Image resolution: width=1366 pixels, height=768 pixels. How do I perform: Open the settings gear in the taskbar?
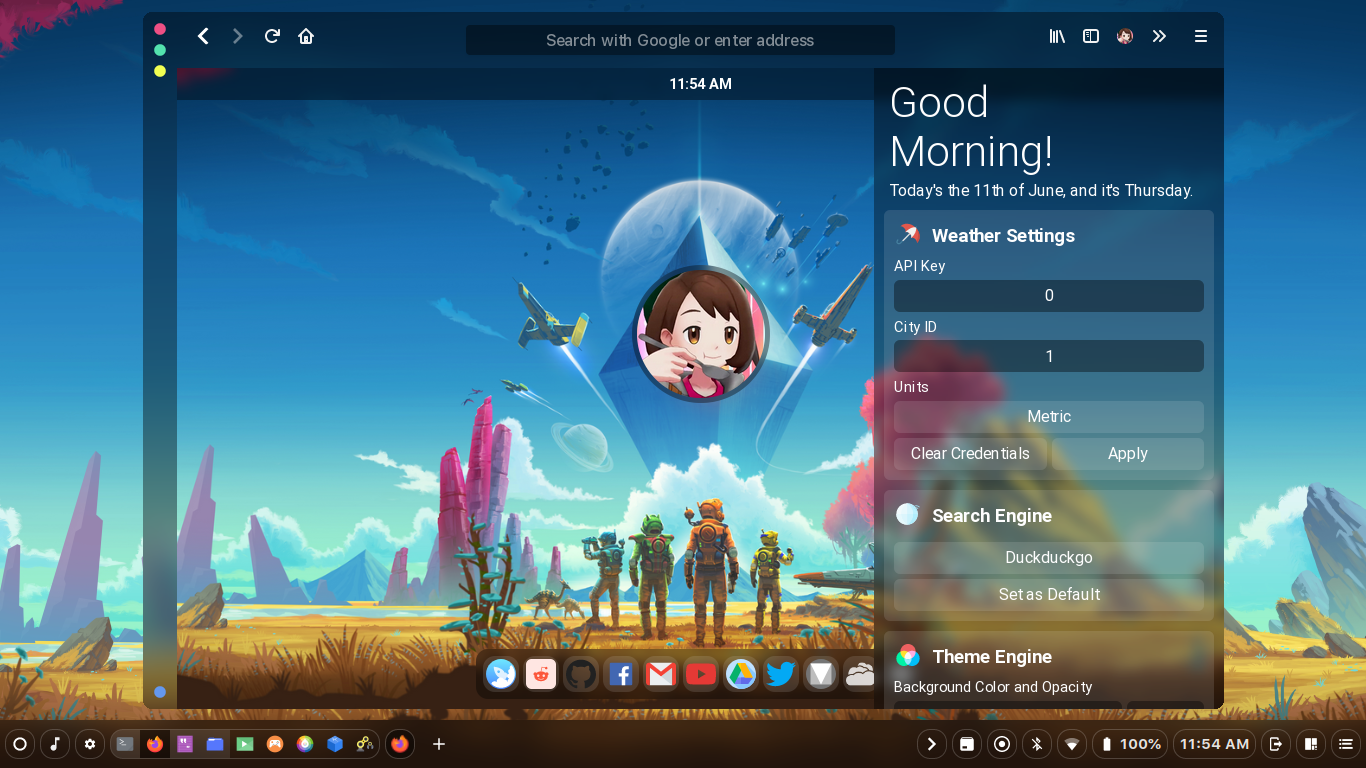[90, 744]
